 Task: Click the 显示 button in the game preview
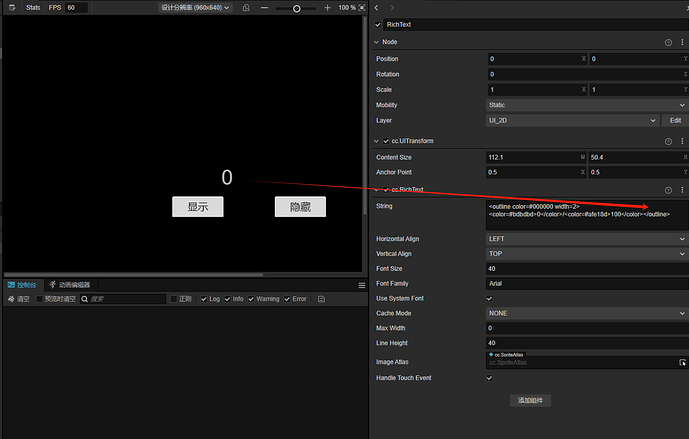pyautogui.click(x=198, y=207)
